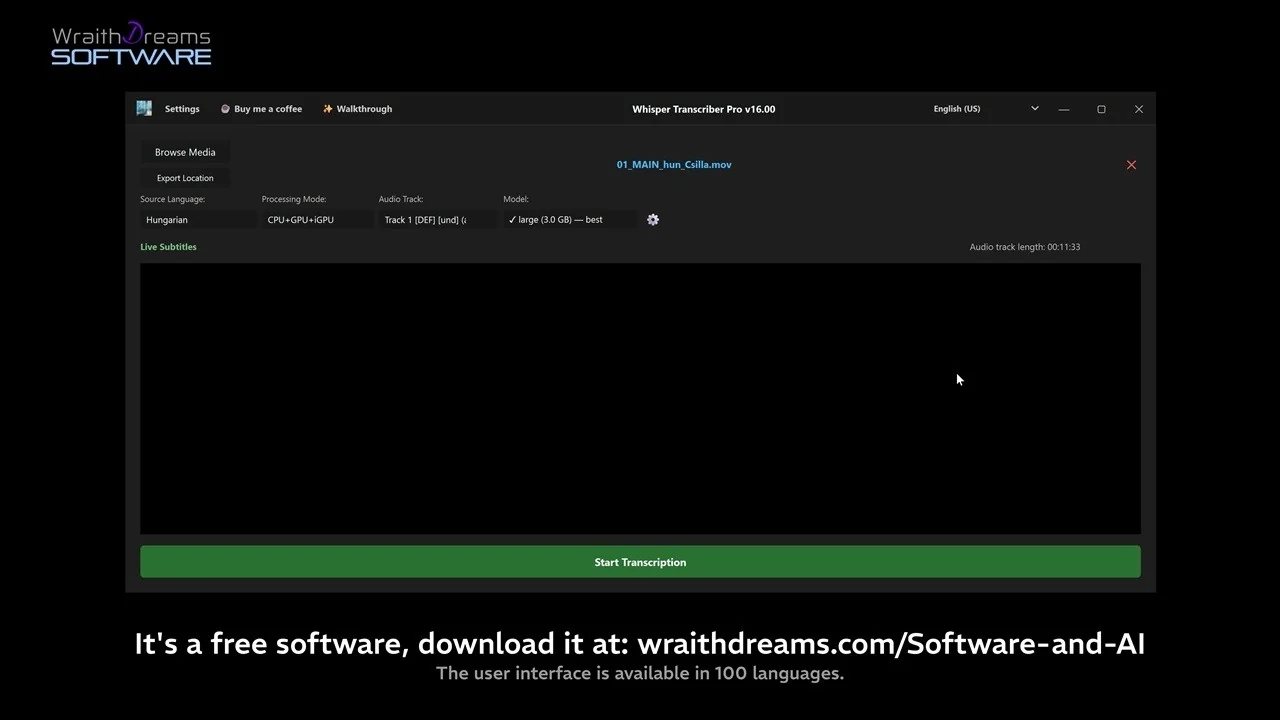Click the 01_MAIN_hun_Csilla.mov file name

click(x=674, y=165)
